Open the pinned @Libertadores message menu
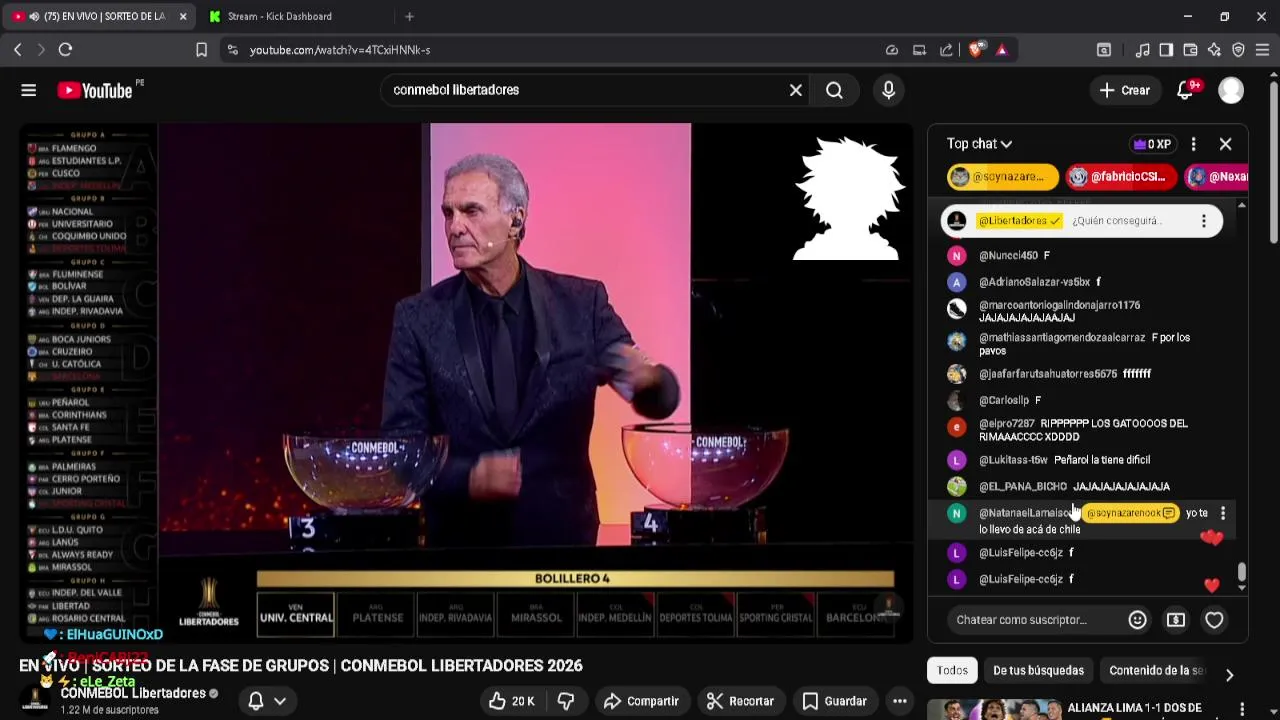 [1203, 221]
